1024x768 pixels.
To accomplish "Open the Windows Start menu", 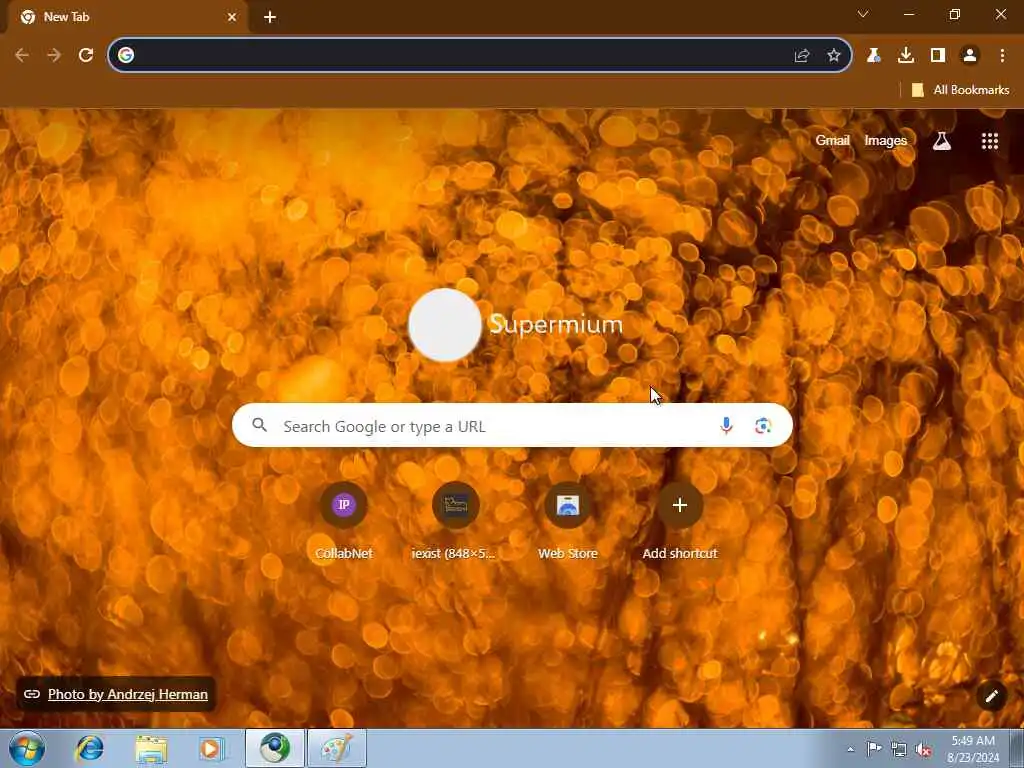I will click(x=27, y=748).
